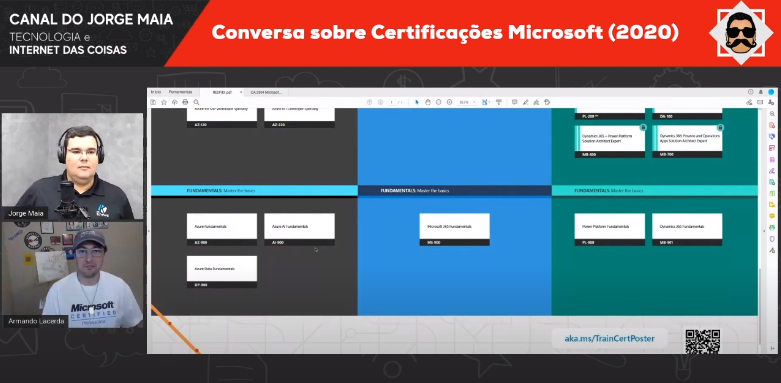Click the zoom in plus icon
Image resolution: width=781 pixels, height=383 pixels.
(x=449, y=102)
